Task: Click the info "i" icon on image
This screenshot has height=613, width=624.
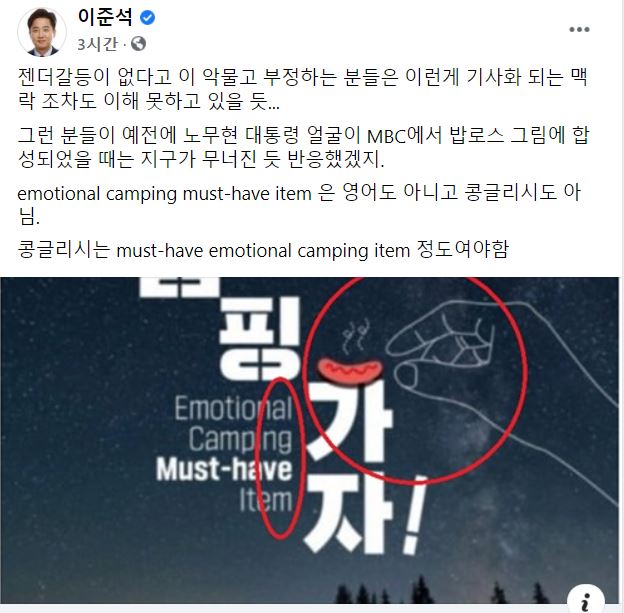Action: coord(586,599)
